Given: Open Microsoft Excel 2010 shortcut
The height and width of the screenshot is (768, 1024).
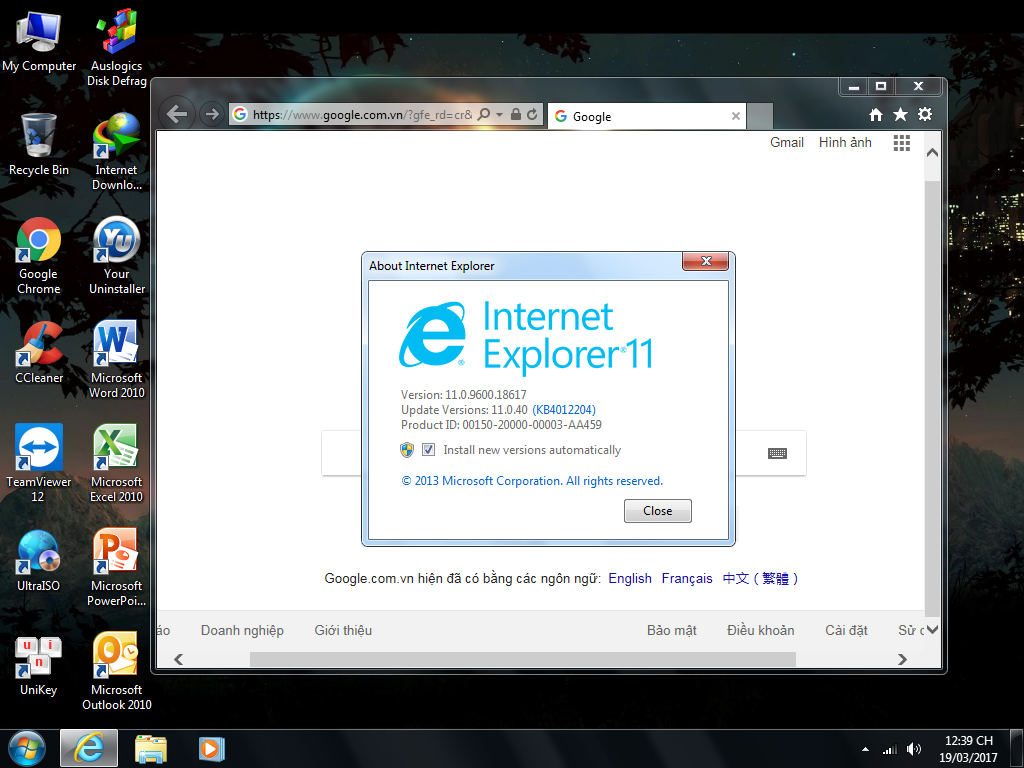Looking at the screenshot, I should click(116, 463).
